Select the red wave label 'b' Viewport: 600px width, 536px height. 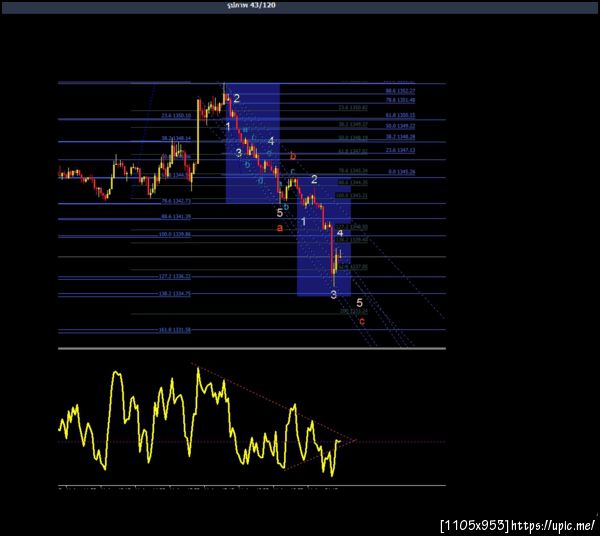293,156
